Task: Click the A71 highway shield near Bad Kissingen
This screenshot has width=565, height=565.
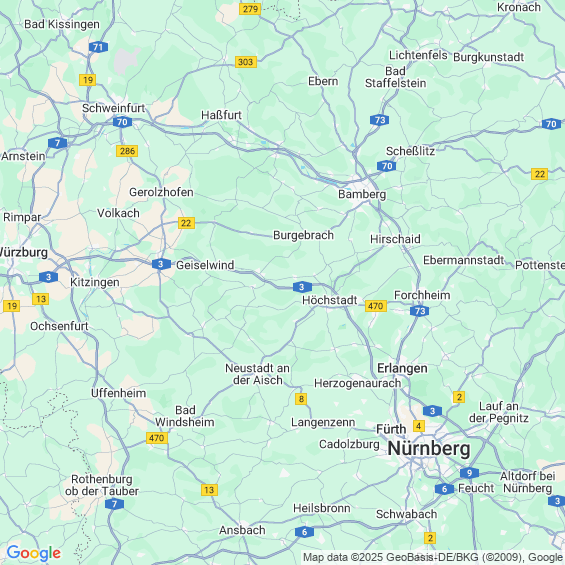Action: (98, 47)
